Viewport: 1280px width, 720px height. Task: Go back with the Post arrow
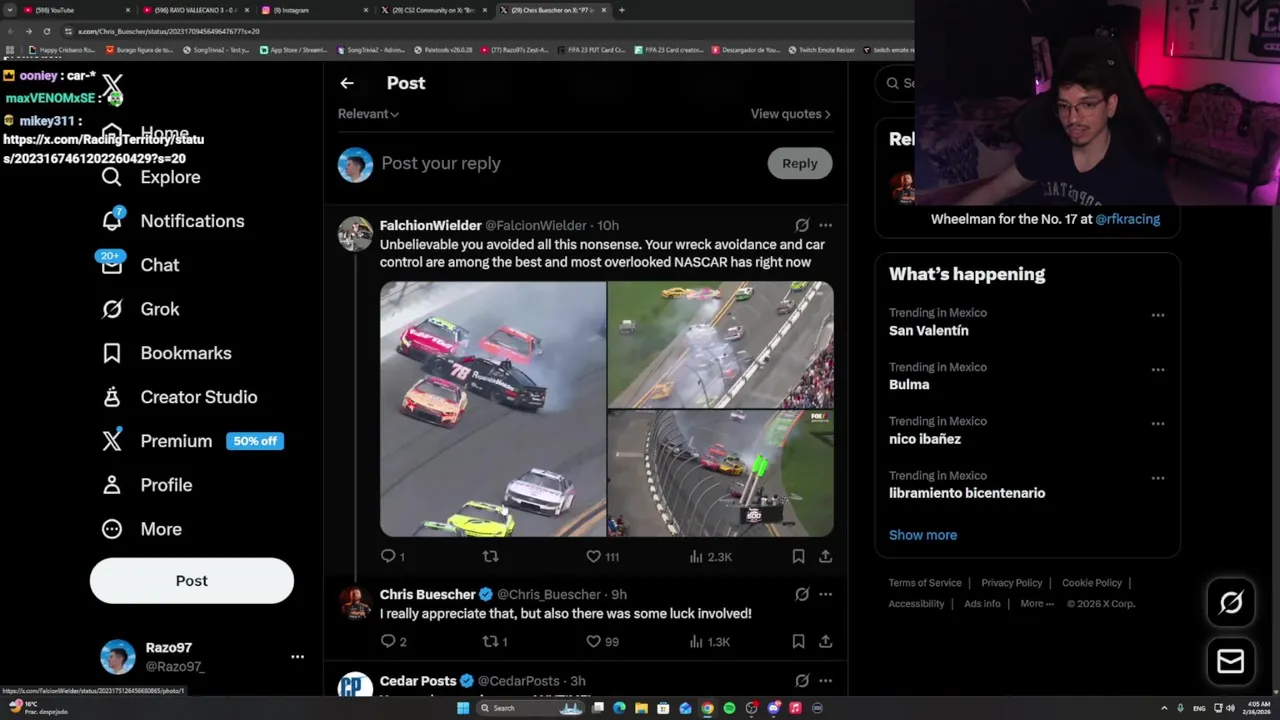(346, 83)
